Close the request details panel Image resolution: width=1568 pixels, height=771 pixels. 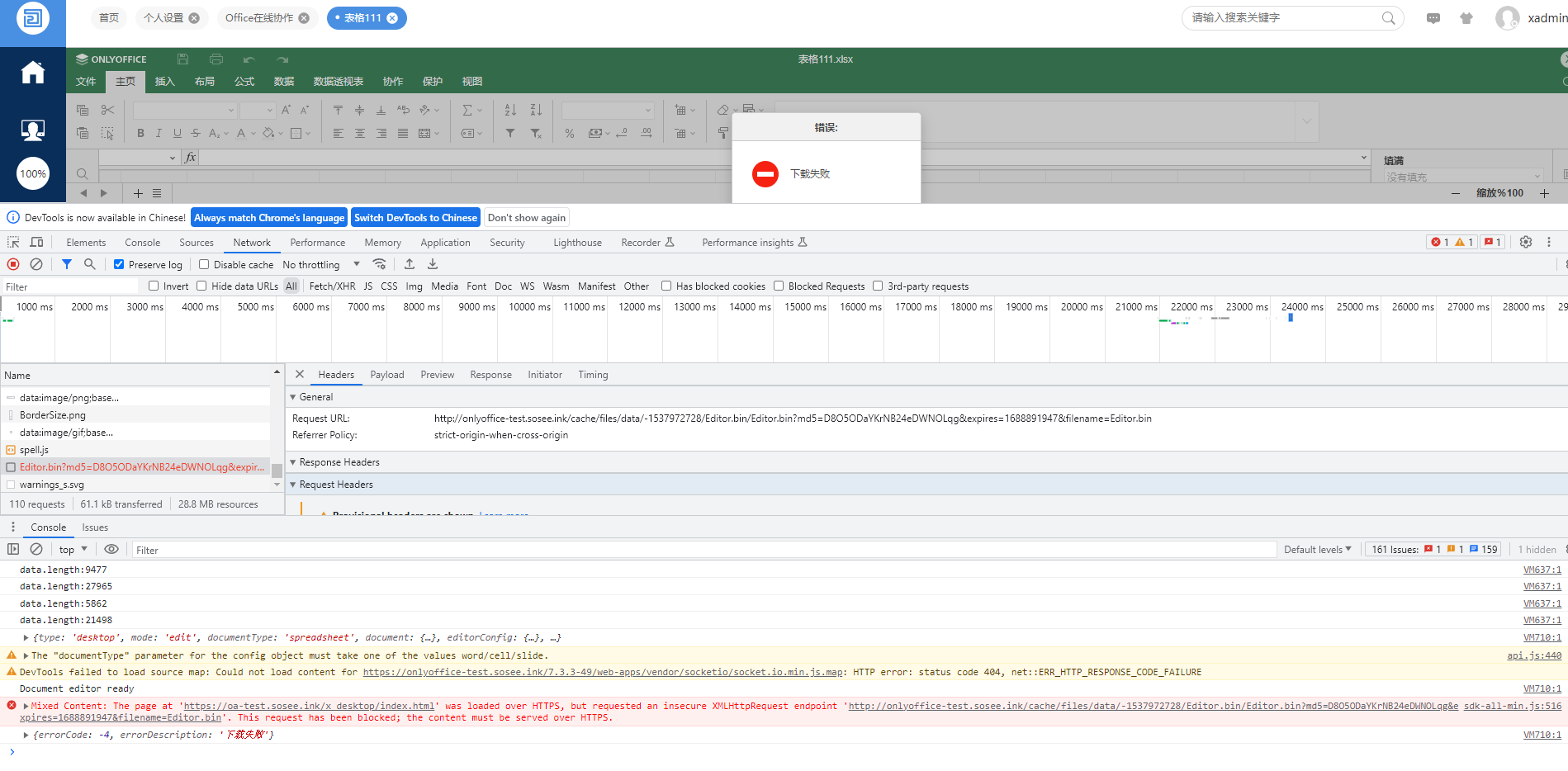(300, 374)
